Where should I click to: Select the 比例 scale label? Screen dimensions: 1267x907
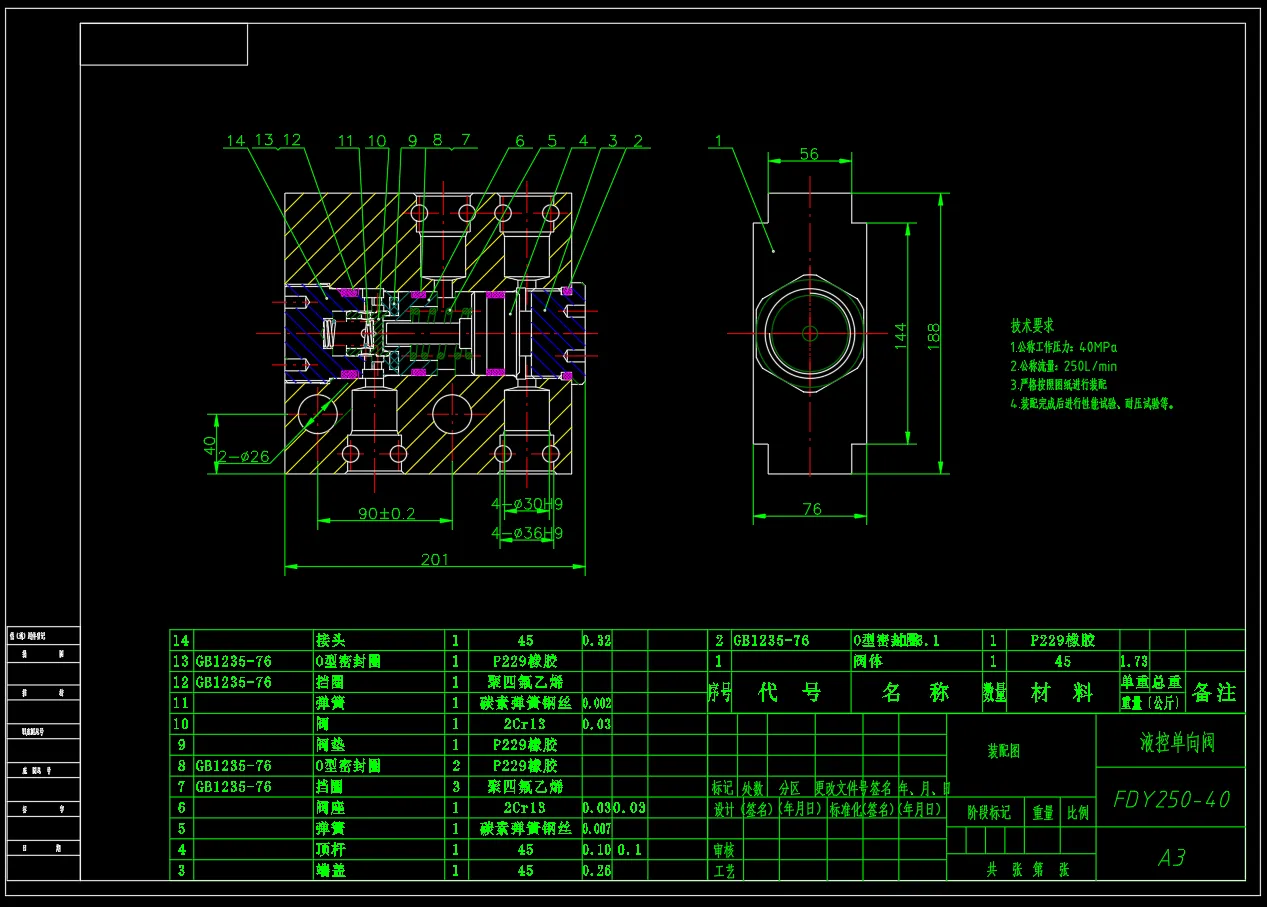pos(1078,812)
